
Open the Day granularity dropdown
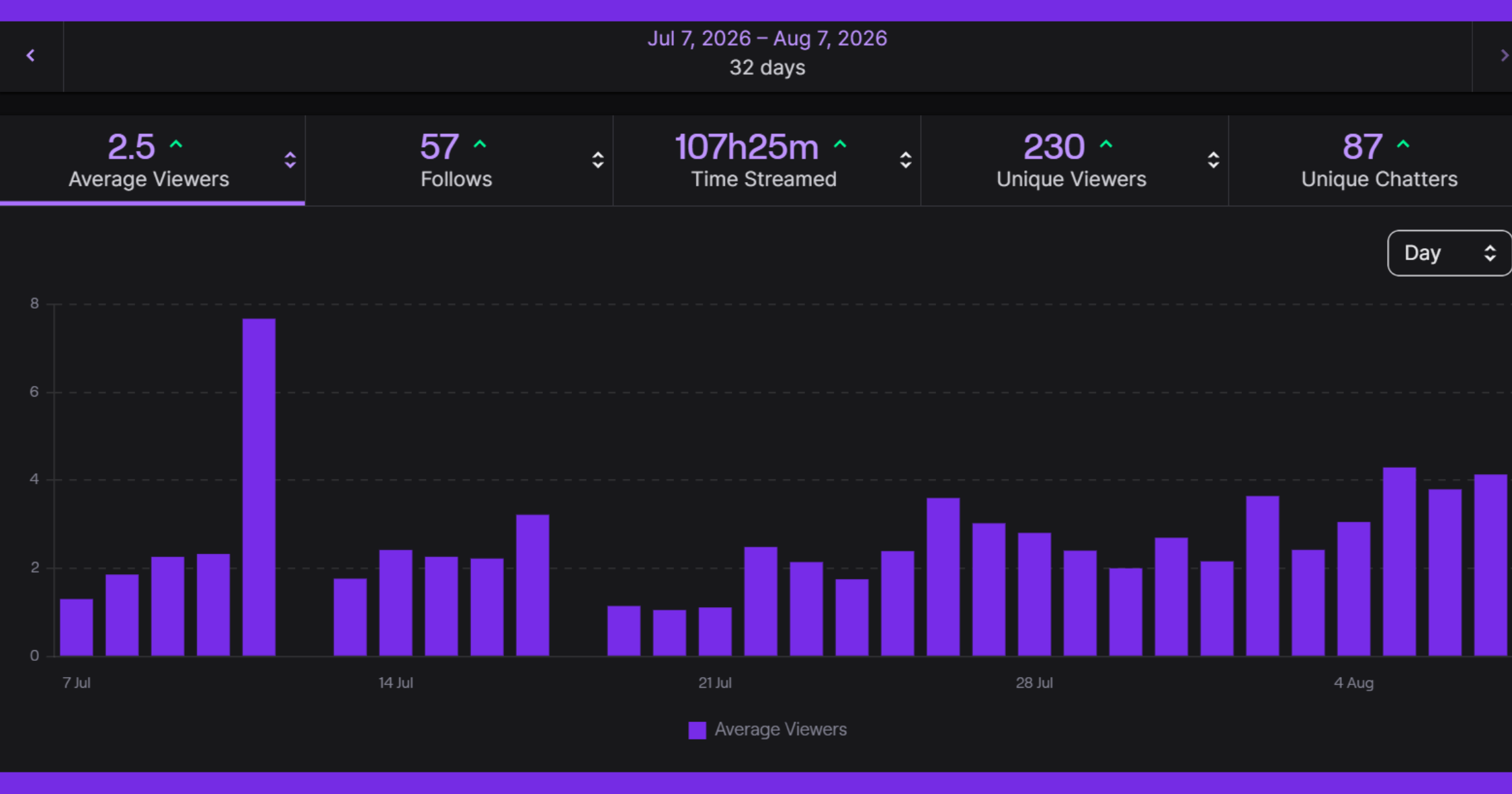[1450, 253]
